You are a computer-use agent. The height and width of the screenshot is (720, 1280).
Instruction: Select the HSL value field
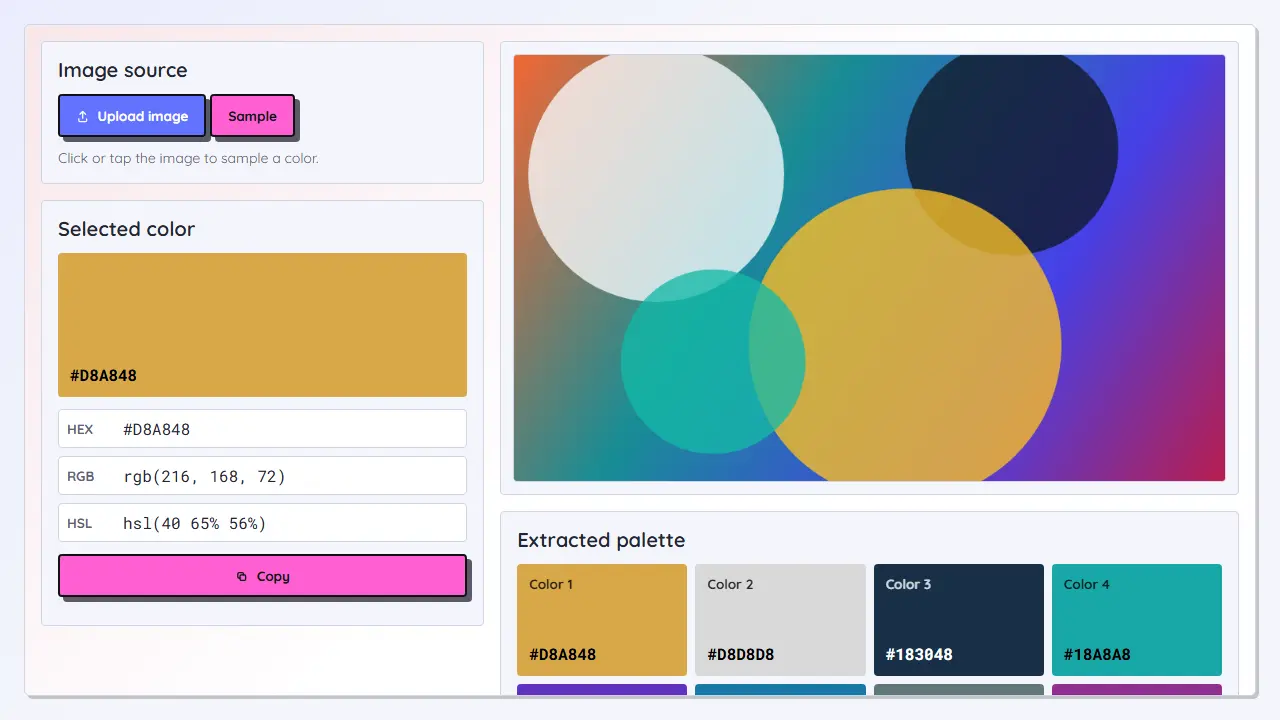pos(262,523)
